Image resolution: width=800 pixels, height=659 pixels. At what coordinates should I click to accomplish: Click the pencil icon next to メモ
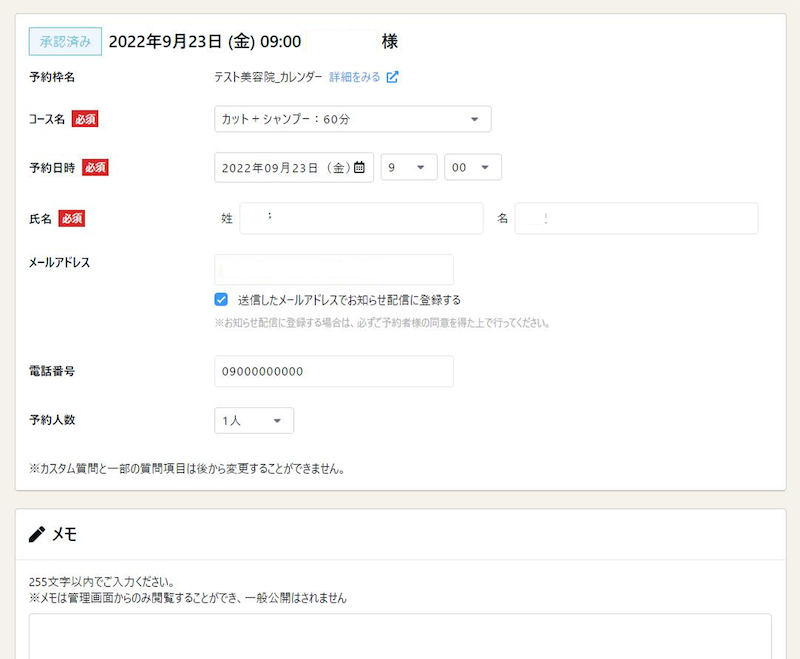37,535
